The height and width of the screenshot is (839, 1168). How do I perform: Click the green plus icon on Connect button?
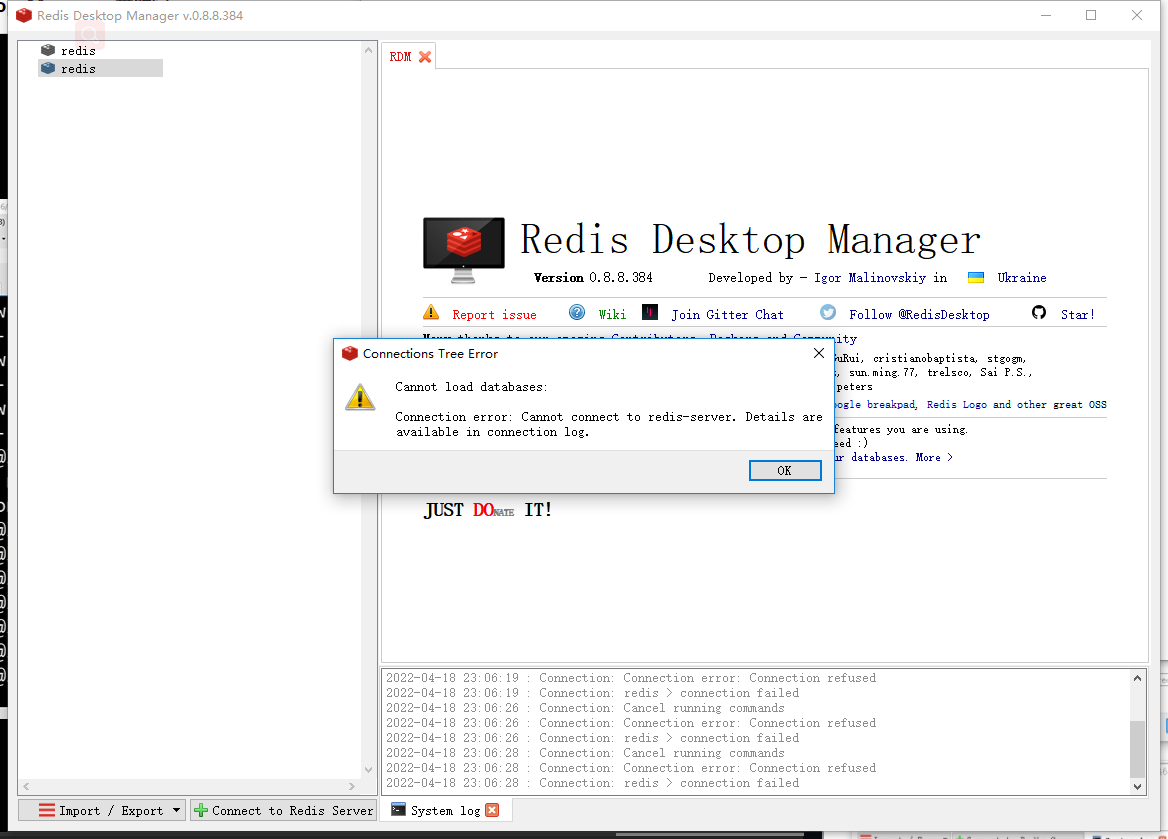tap(200, 810)
